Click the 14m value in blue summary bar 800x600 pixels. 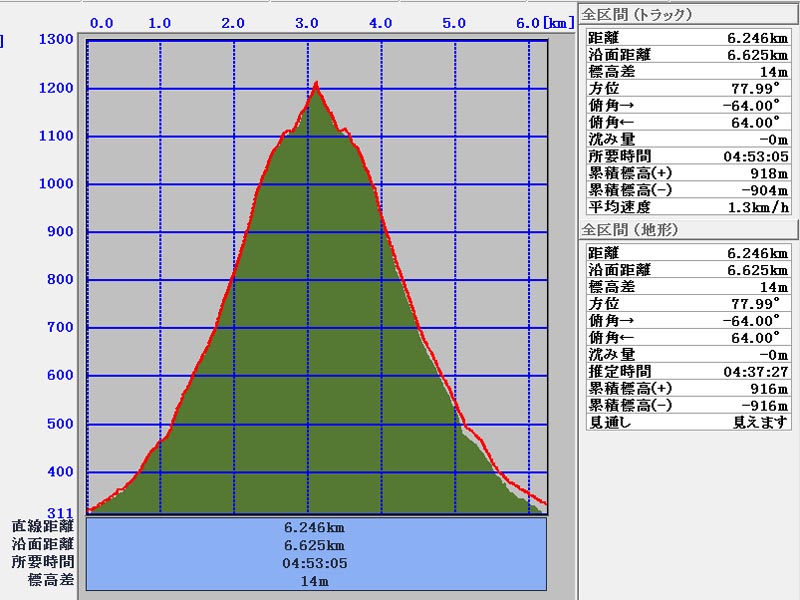click(x=316, y=581)
